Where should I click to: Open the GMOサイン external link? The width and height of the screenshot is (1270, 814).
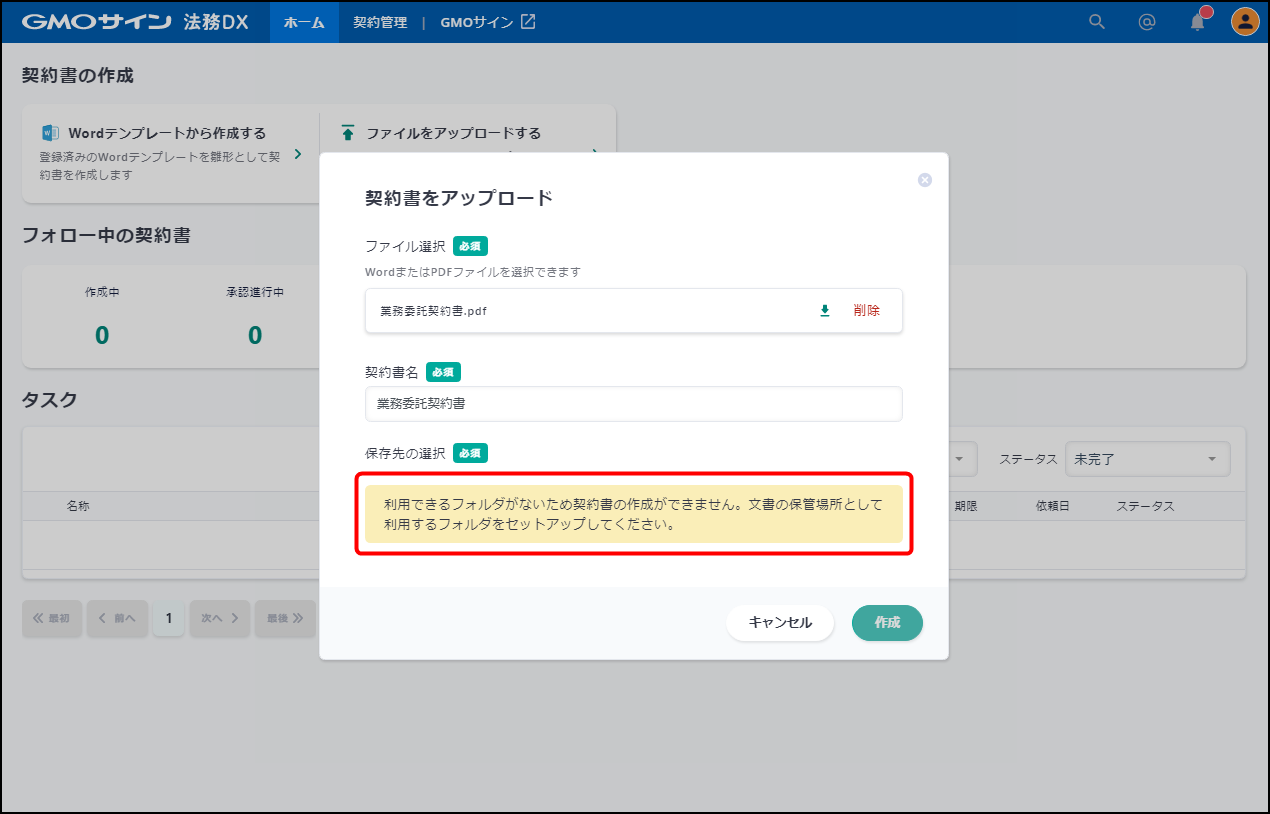488,22
